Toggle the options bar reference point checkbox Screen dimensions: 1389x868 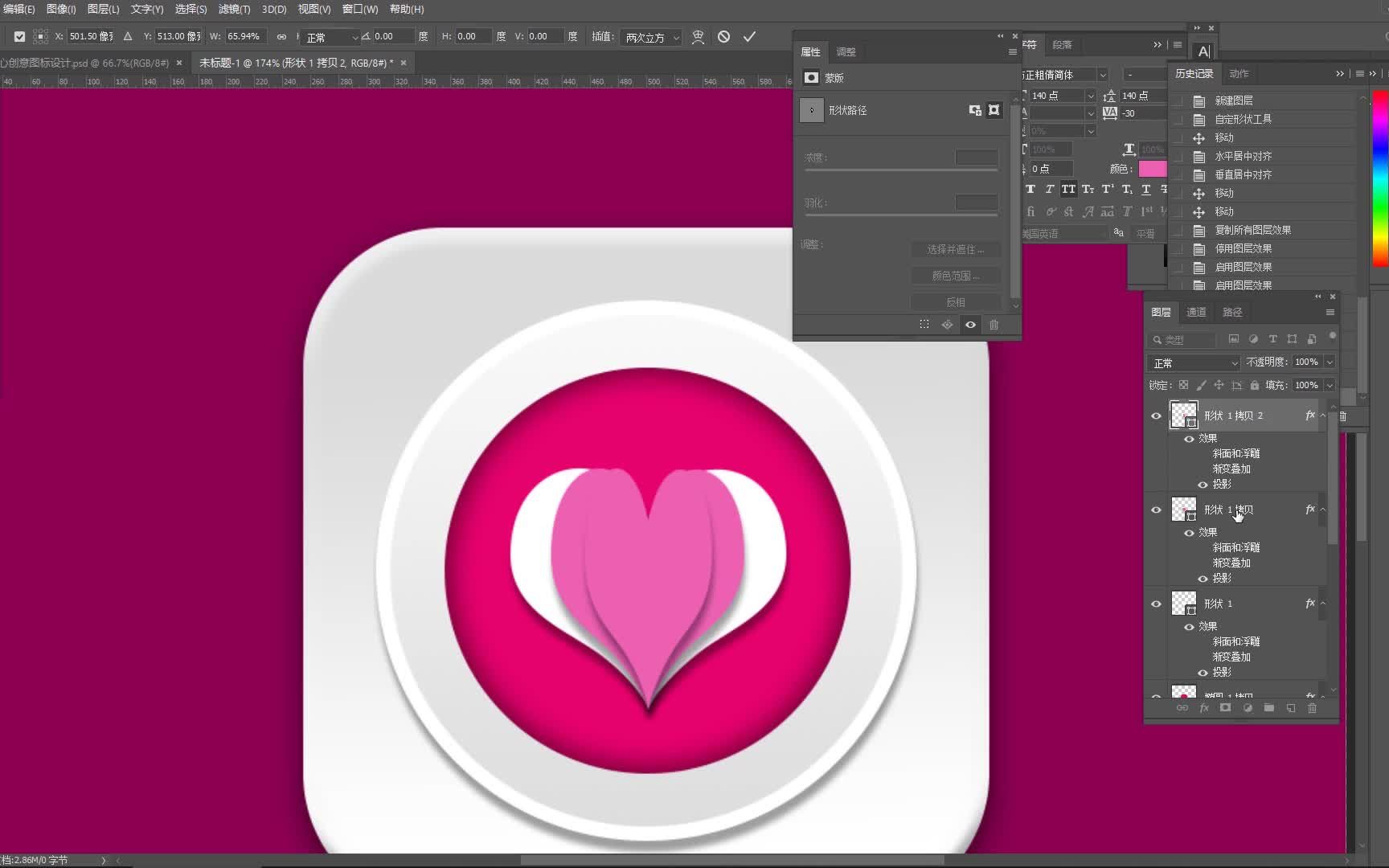[19, 37]
